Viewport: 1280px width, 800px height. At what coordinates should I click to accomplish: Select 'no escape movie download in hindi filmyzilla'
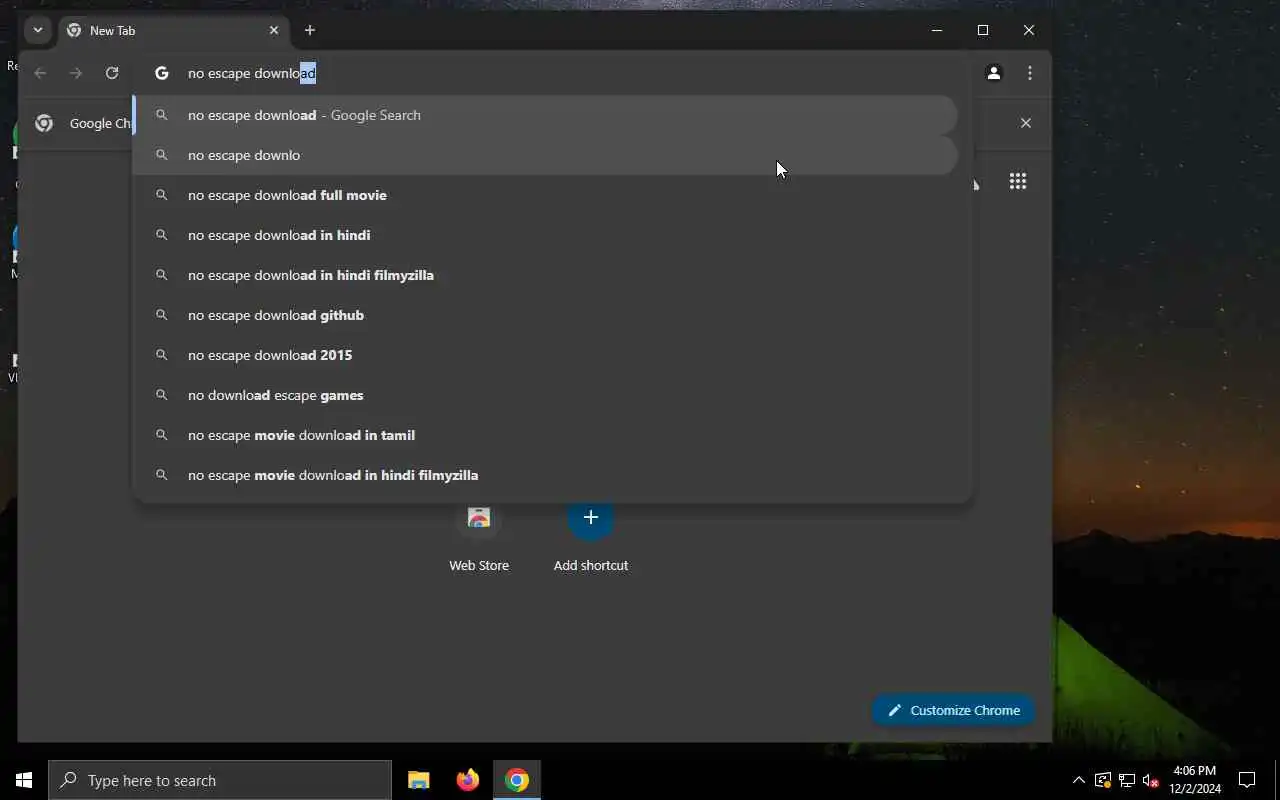(x=546, y=475)
